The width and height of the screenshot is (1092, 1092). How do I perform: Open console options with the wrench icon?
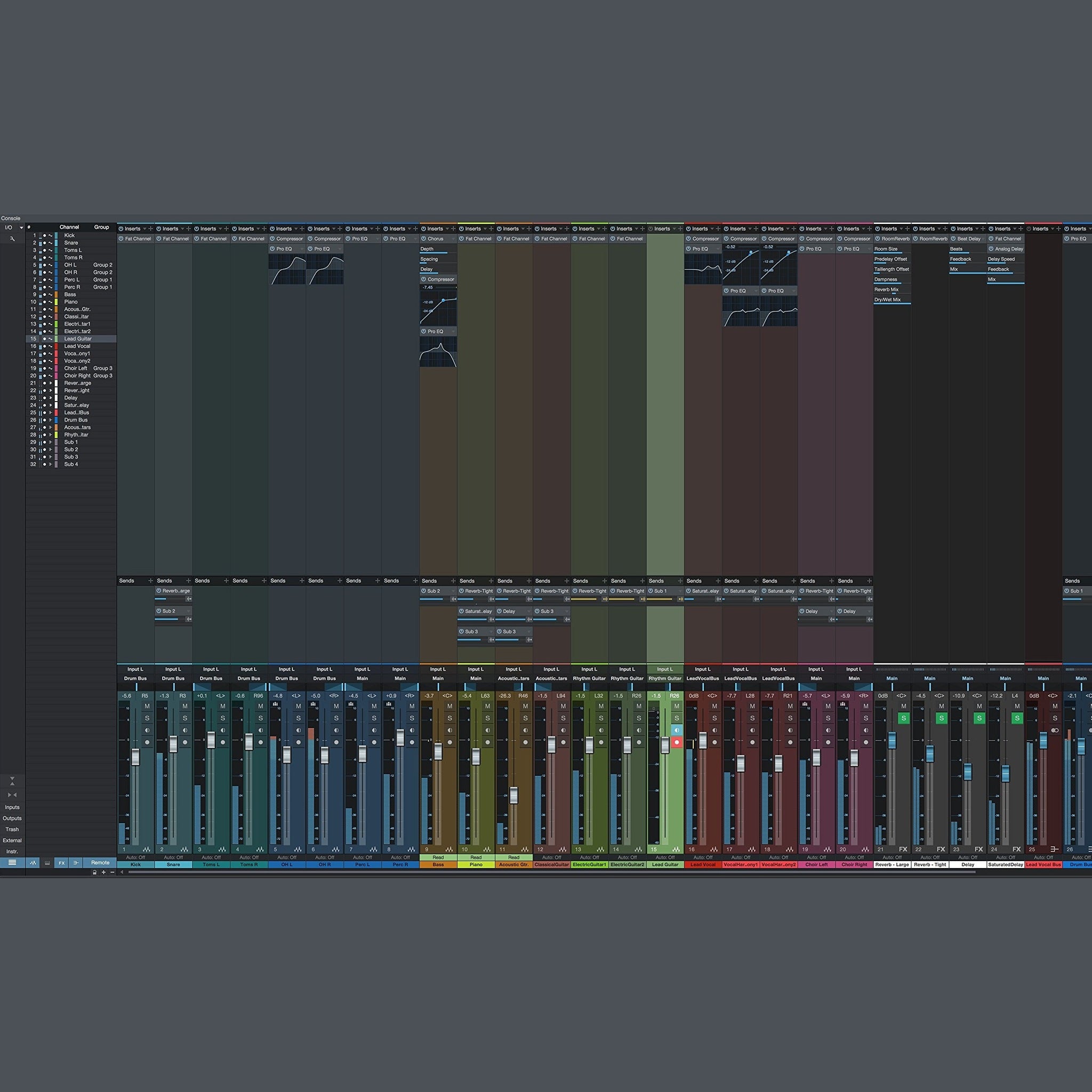pos(12,238)
